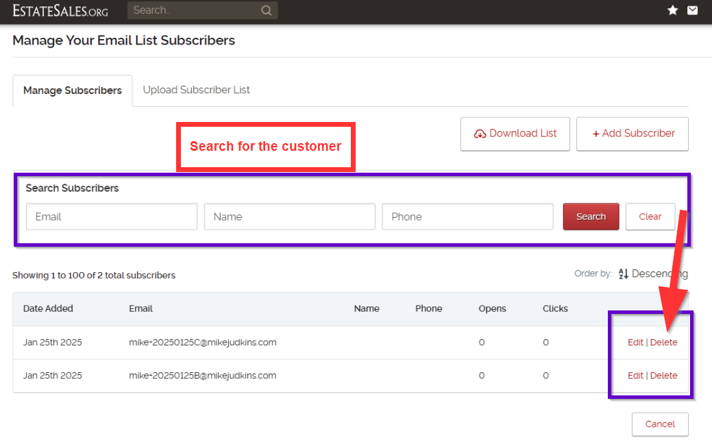The height and width of the screenshot is (442, 712).
Task: Click the sort order Descending icon
Action: (623, 273)
